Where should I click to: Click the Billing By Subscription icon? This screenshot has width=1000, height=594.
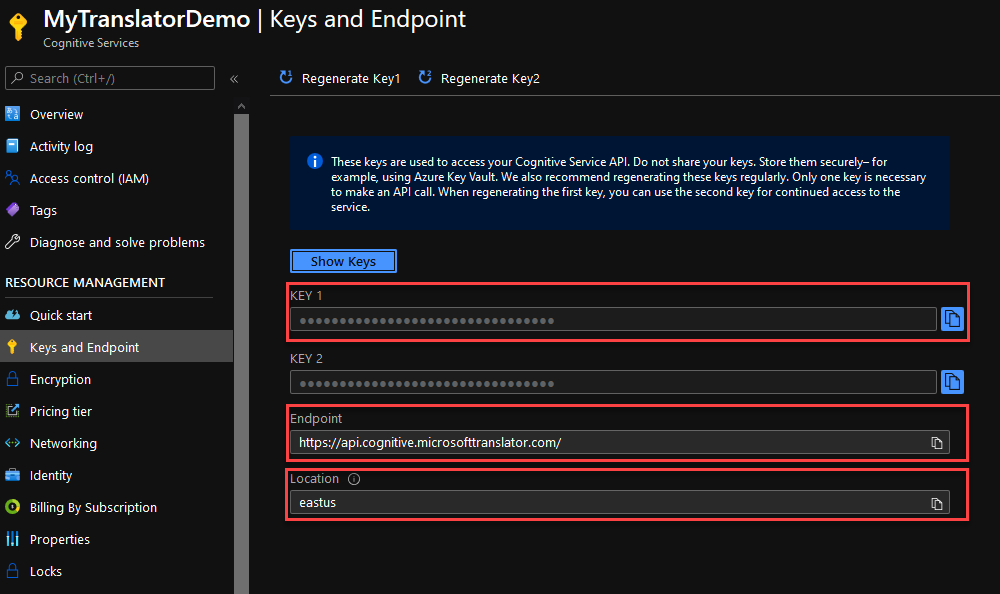point(12,507)
